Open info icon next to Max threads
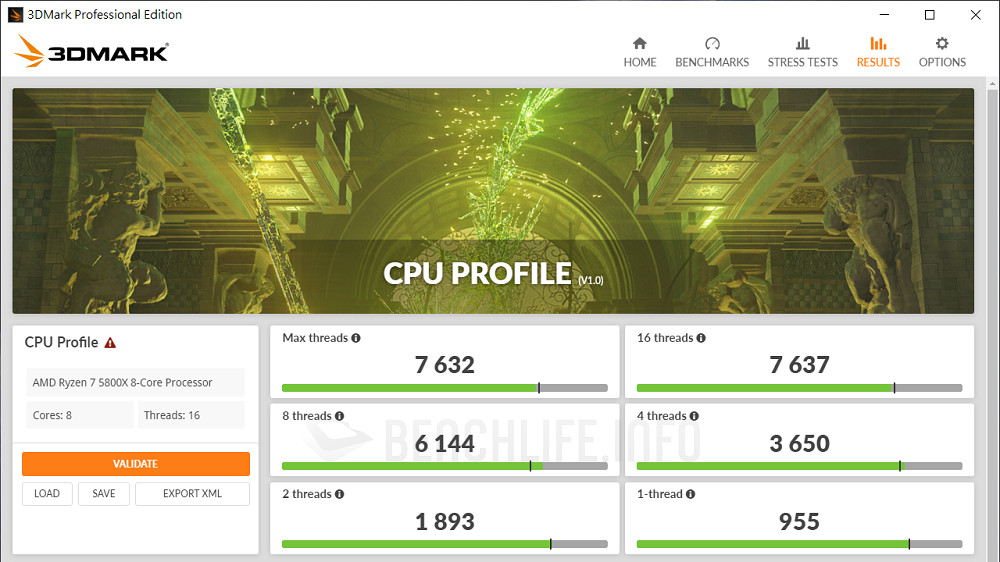The width and height of the screenshot is (1000, 562). click(356, 338)
